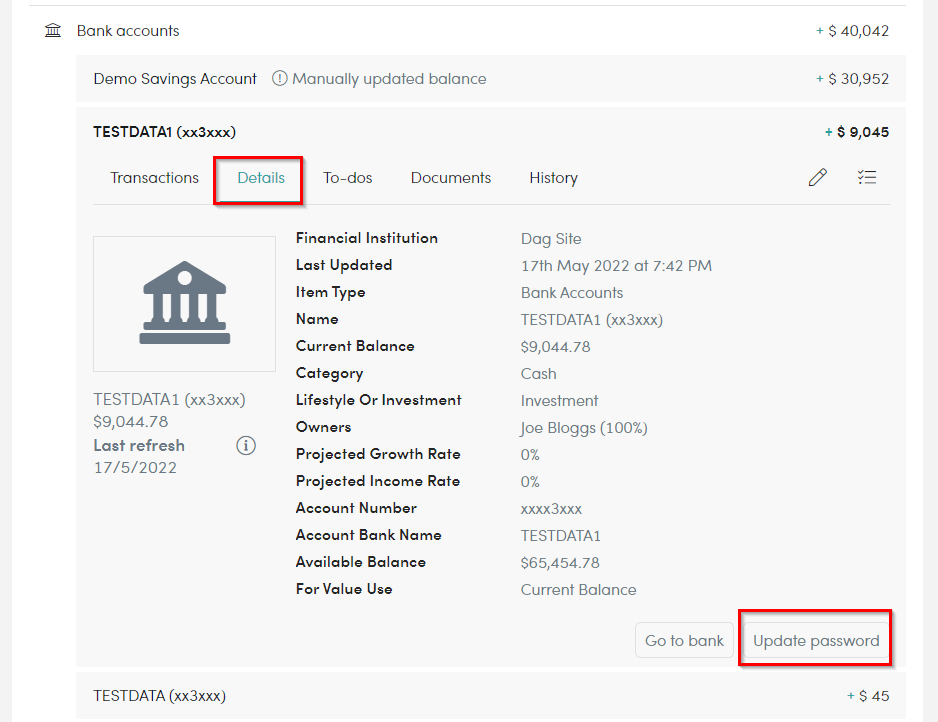Expand the TESTDATA (xx3xxx) account row
Screen dimensions: 938x722
(491, 696)
